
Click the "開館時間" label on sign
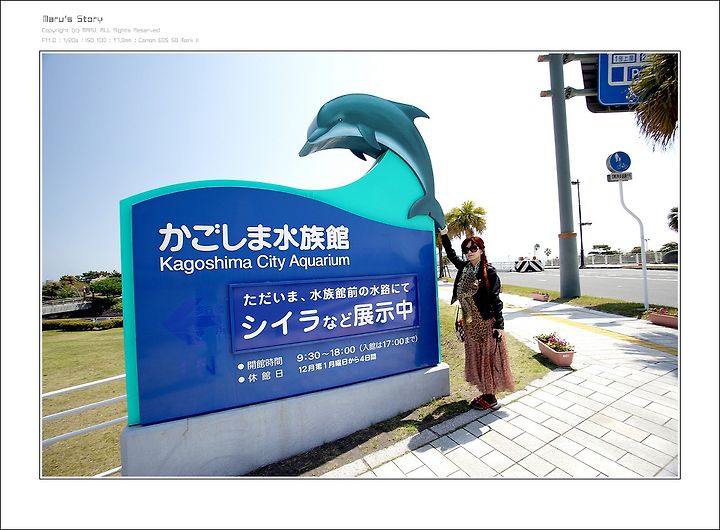point(264,363)
